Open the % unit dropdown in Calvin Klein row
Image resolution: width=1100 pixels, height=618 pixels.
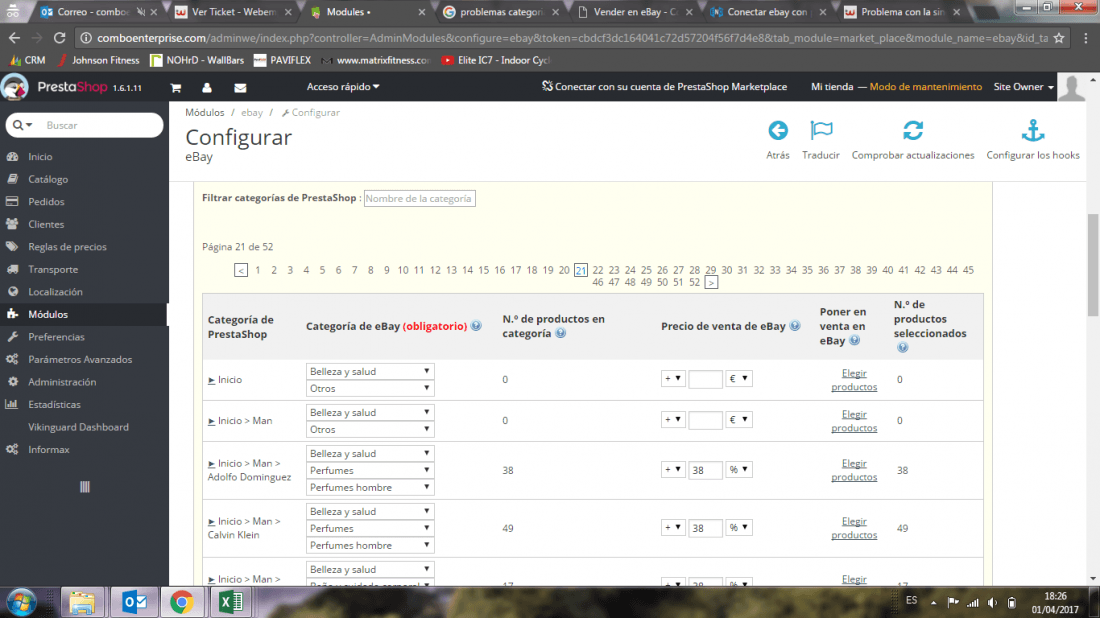click(739, 528)
